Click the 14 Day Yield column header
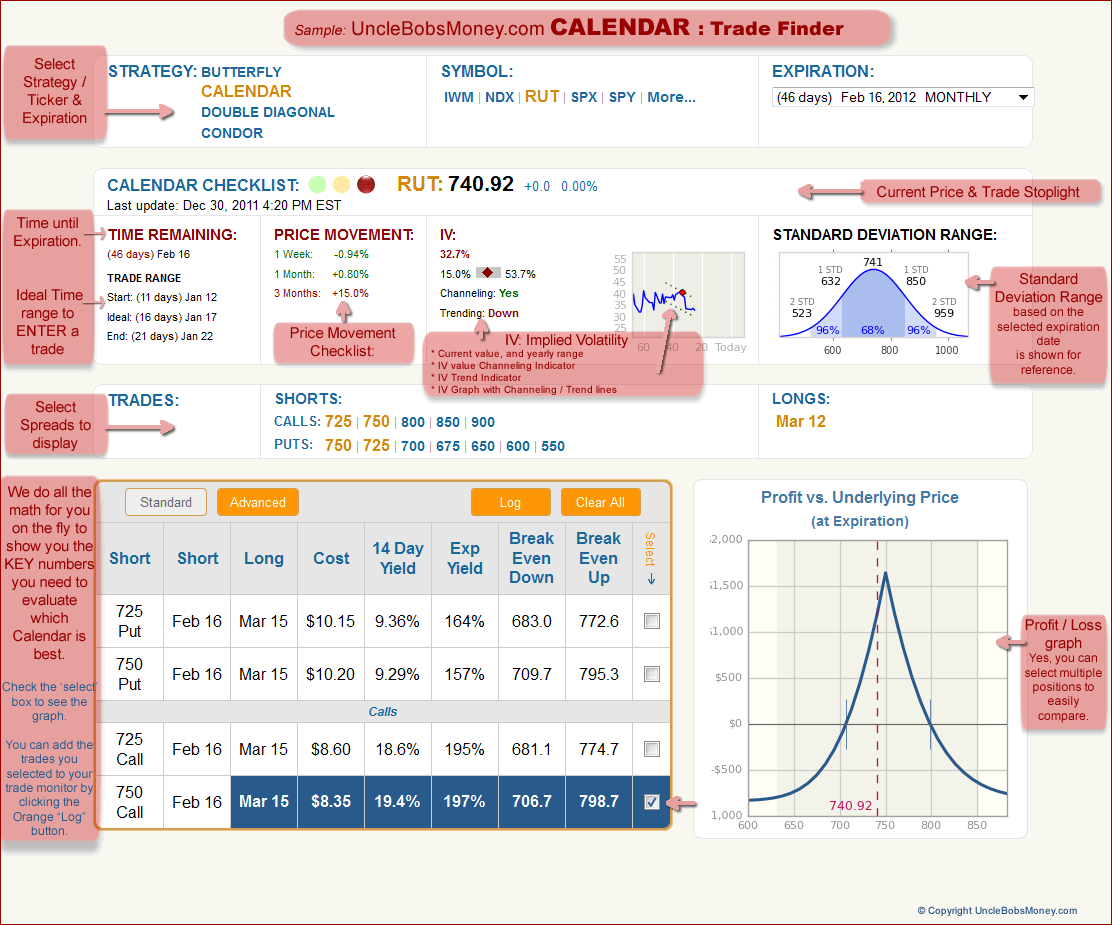The image size is (1112, 925). [398, 558]
